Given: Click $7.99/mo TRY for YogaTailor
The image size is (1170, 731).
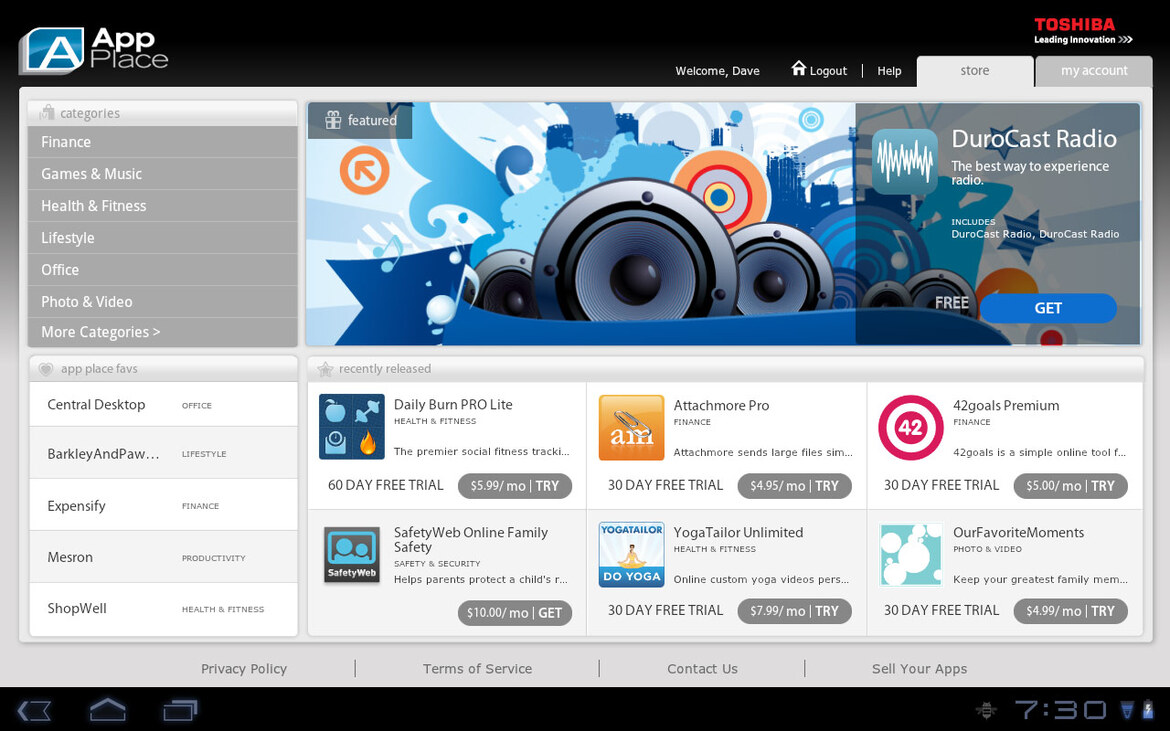Looking at the screenshot, I should tap(795, 611).
